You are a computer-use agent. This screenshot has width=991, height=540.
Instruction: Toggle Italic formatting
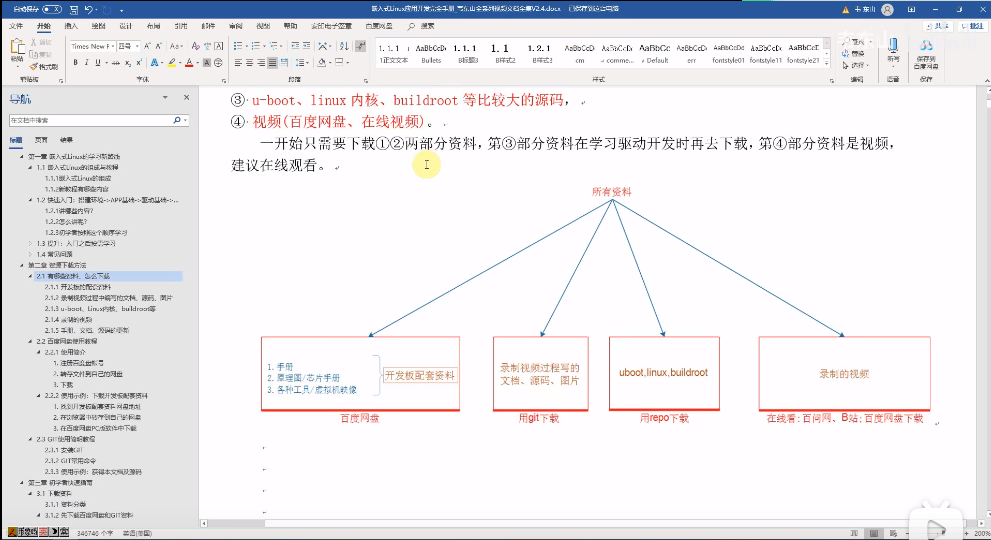(87, 63)
